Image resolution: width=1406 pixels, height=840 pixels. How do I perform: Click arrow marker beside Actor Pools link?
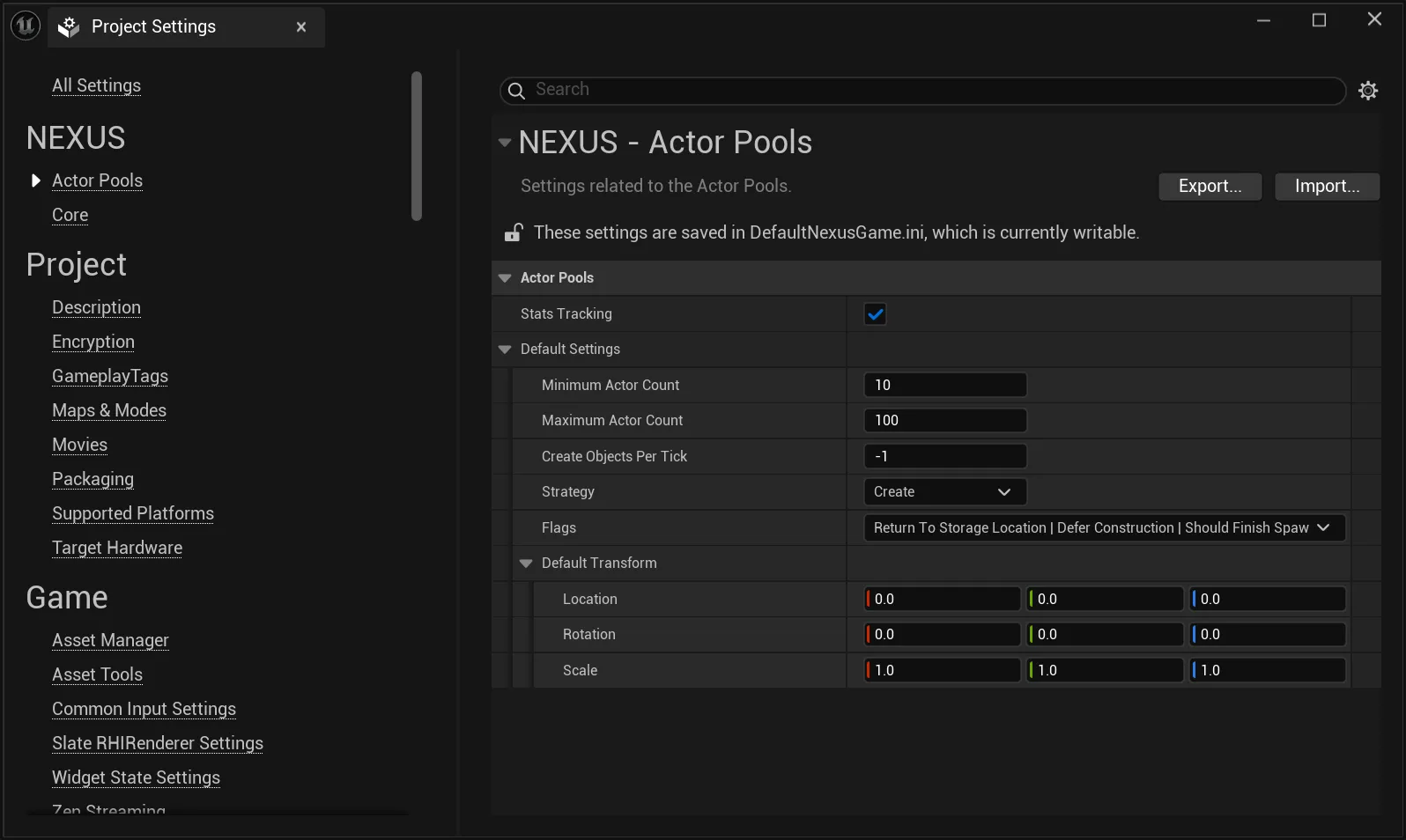click(x=35, y=181)
